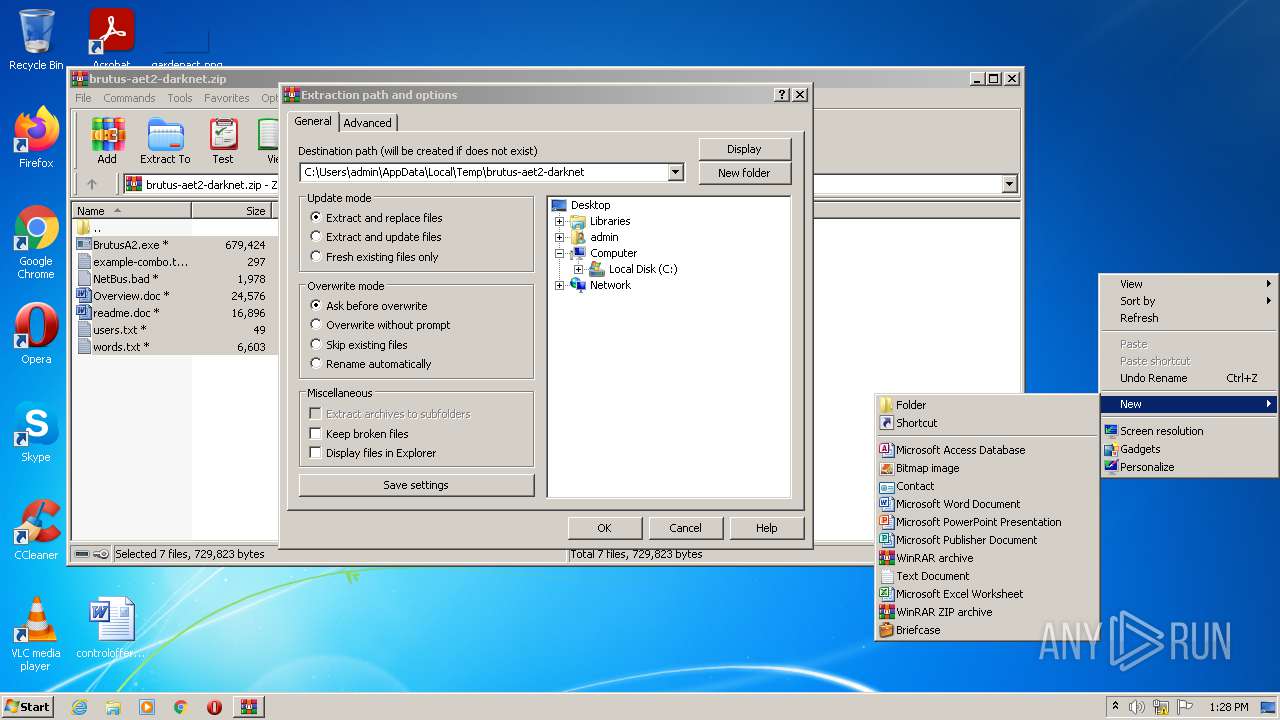The height and width of the screenshot is (720, 1280).
Task: Expand the admin tree node
Action: (560, 237)
